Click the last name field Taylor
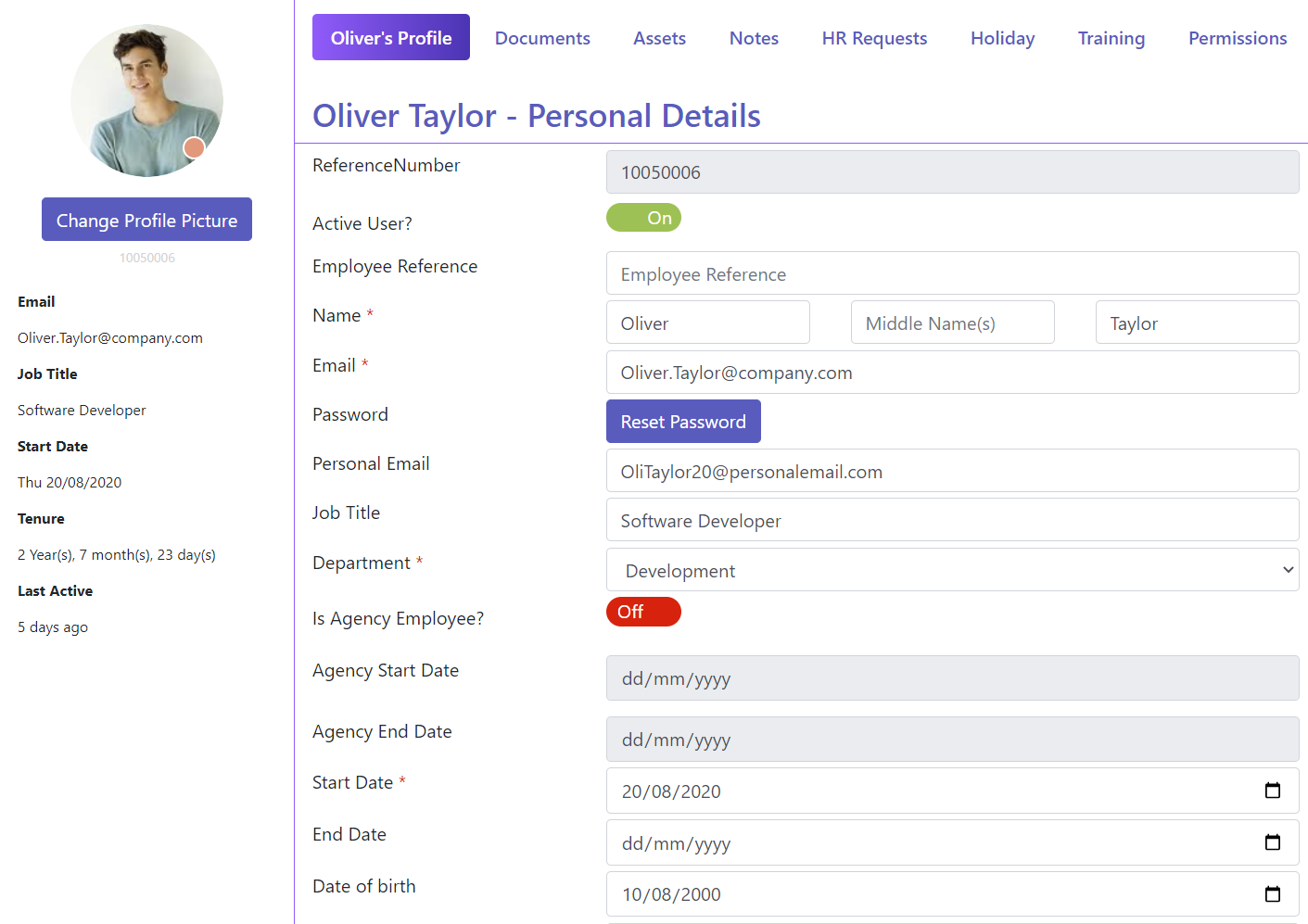Viewport: 1308px width, 924px height. pos(1197,323)
